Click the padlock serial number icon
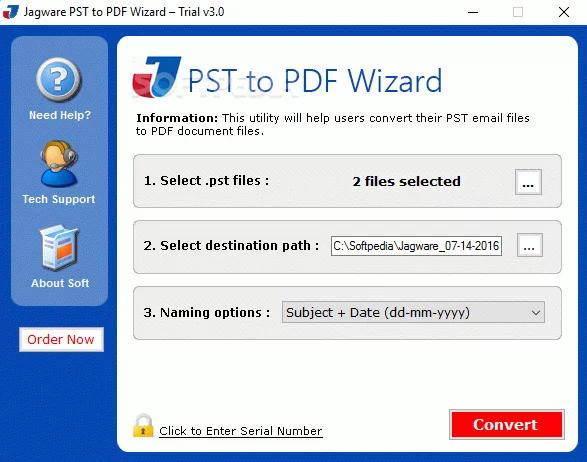The image size is (587, 462). coord(143,426)
